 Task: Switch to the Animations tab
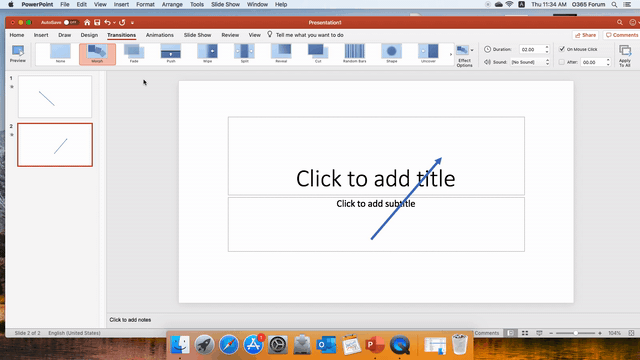[x=160, y=35]
